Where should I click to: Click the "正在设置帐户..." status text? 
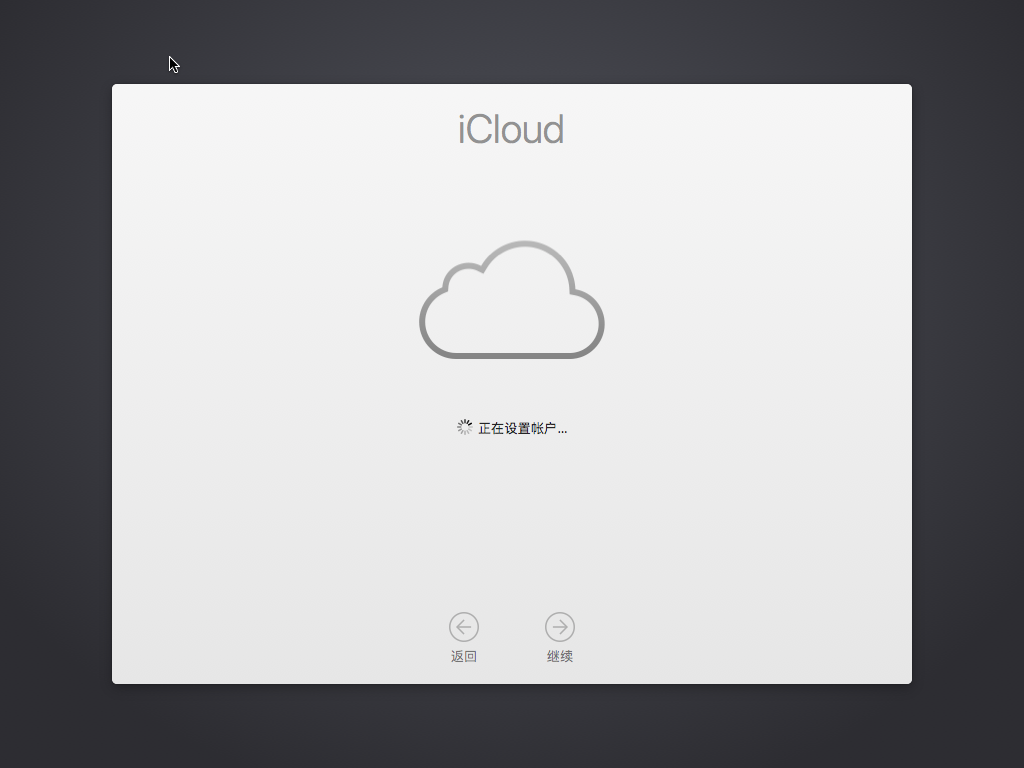tap(522, 428)
